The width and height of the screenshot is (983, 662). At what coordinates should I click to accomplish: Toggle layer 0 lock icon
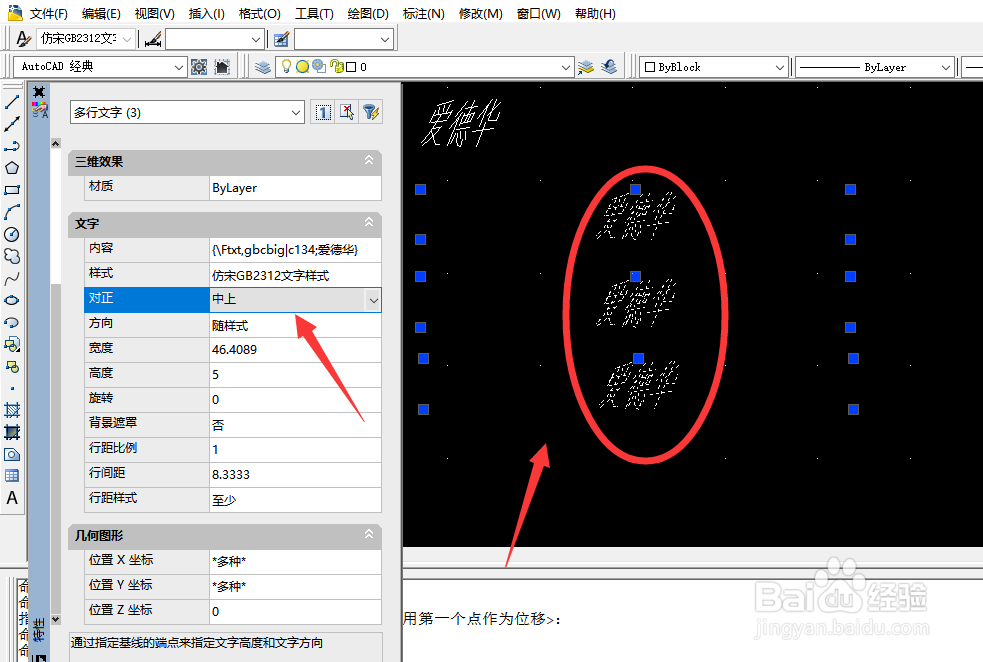pyautogui.click(x=336, y=66)
